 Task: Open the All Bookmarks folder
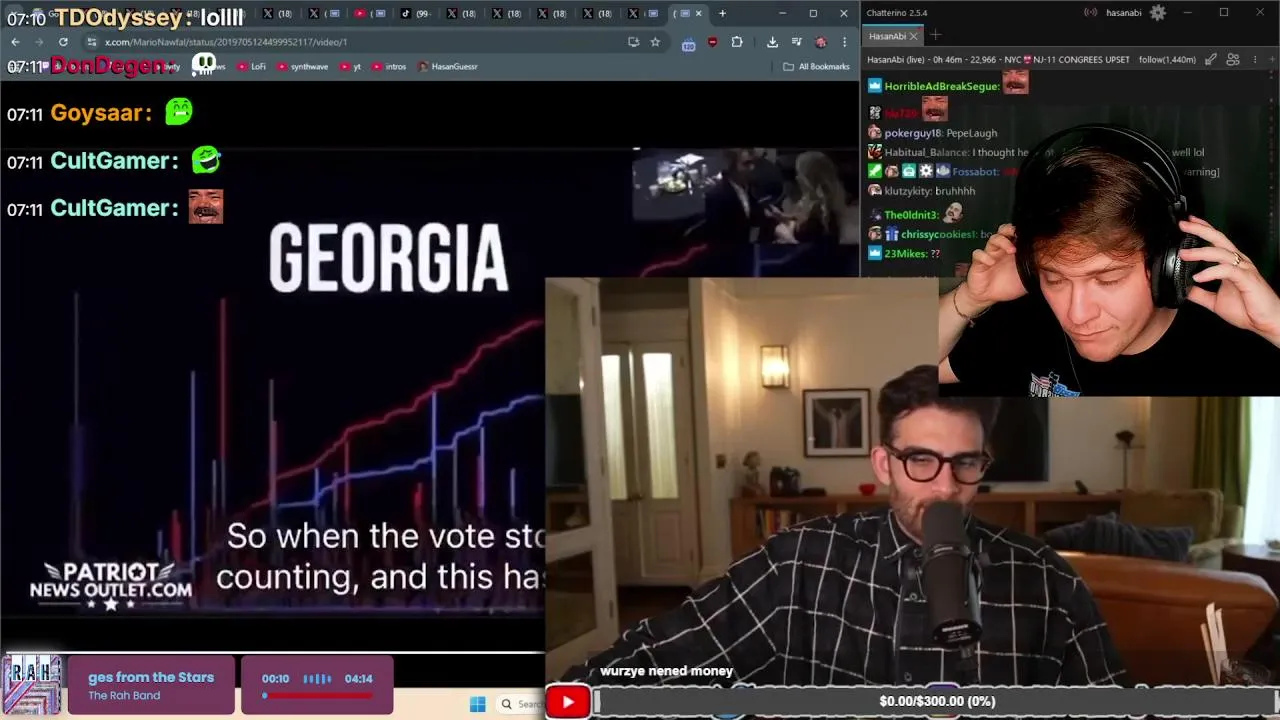816,66
